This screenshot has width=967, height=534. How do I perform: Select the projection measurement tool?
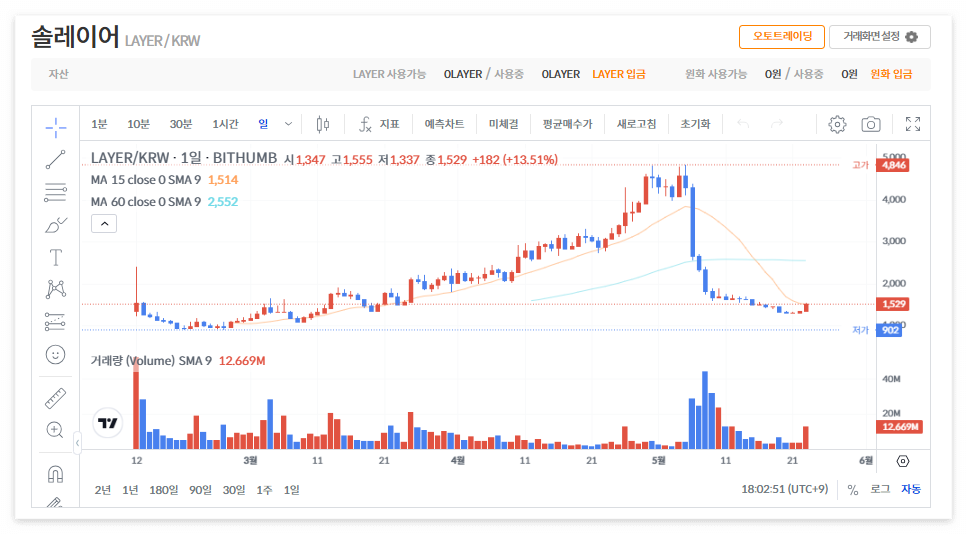point(56,321)
